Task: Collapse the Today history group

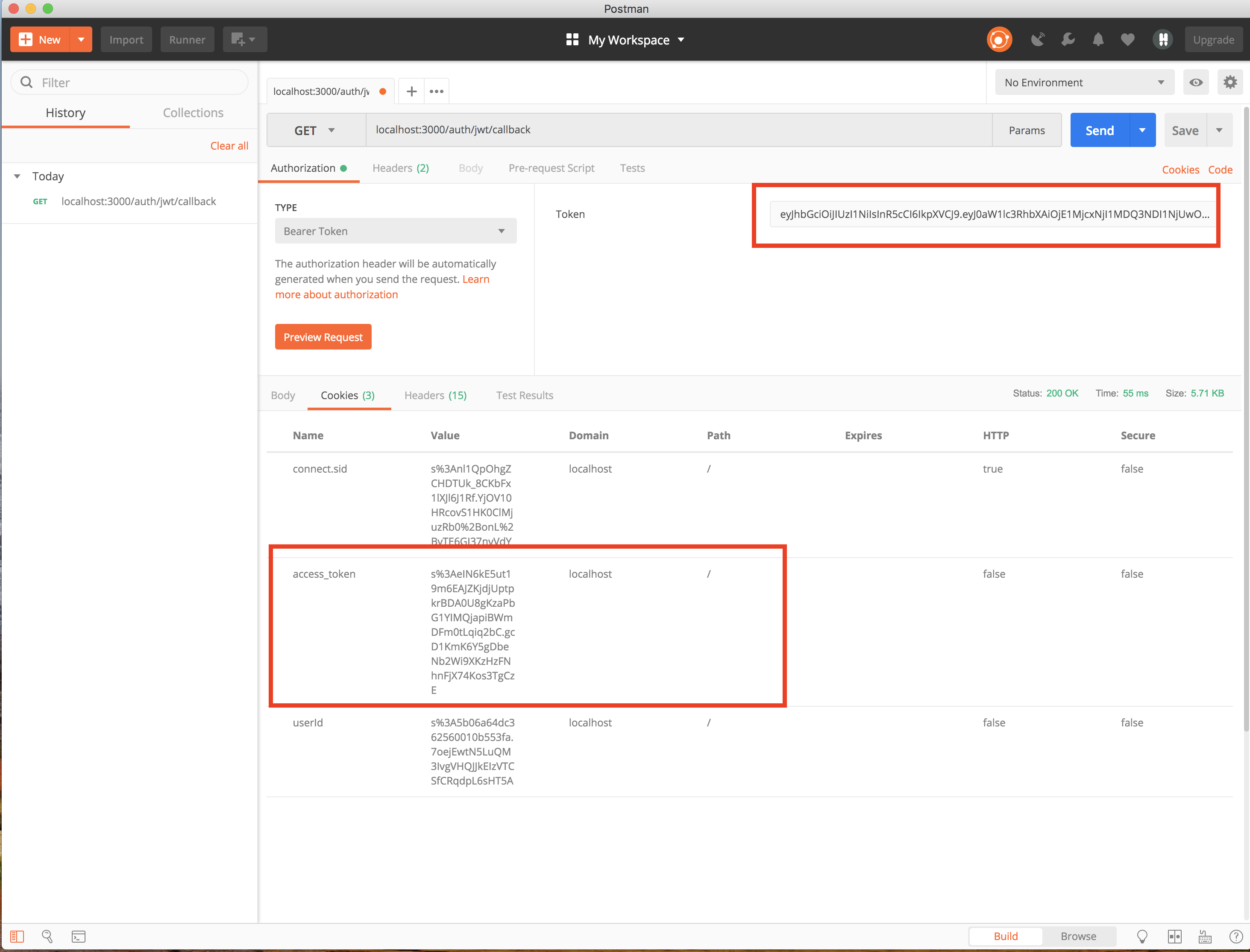Action: coord(18,176)
